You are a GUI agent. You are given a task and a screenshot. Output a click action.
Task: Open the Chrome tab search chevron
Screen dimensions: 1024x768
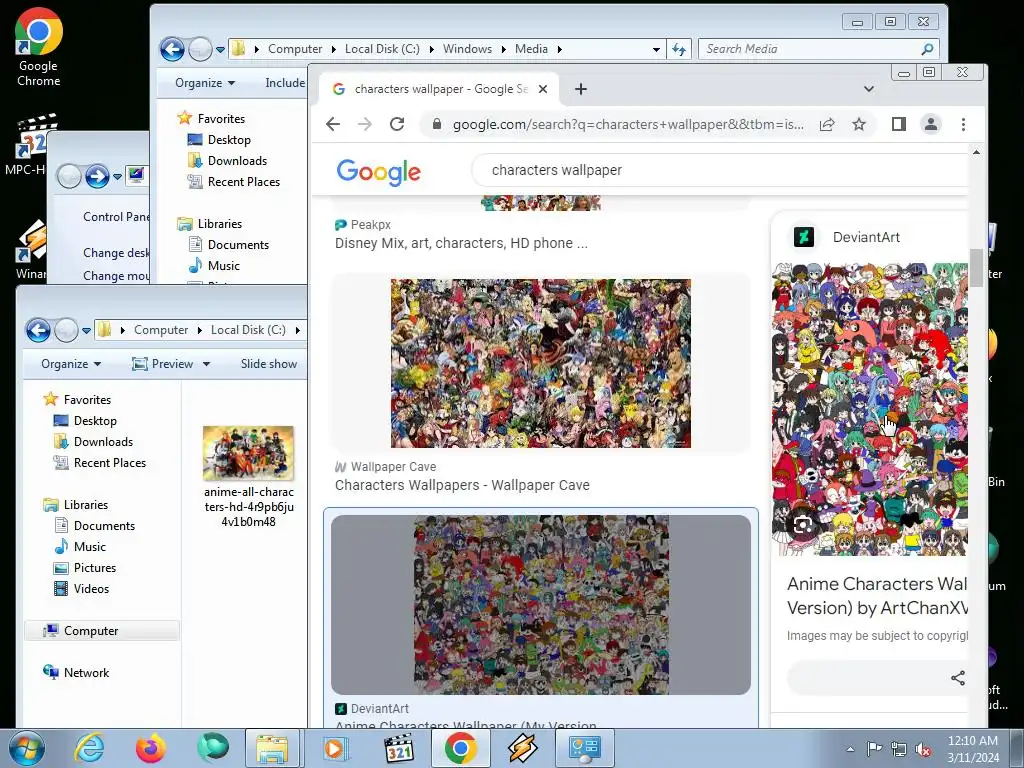(869, 89)
